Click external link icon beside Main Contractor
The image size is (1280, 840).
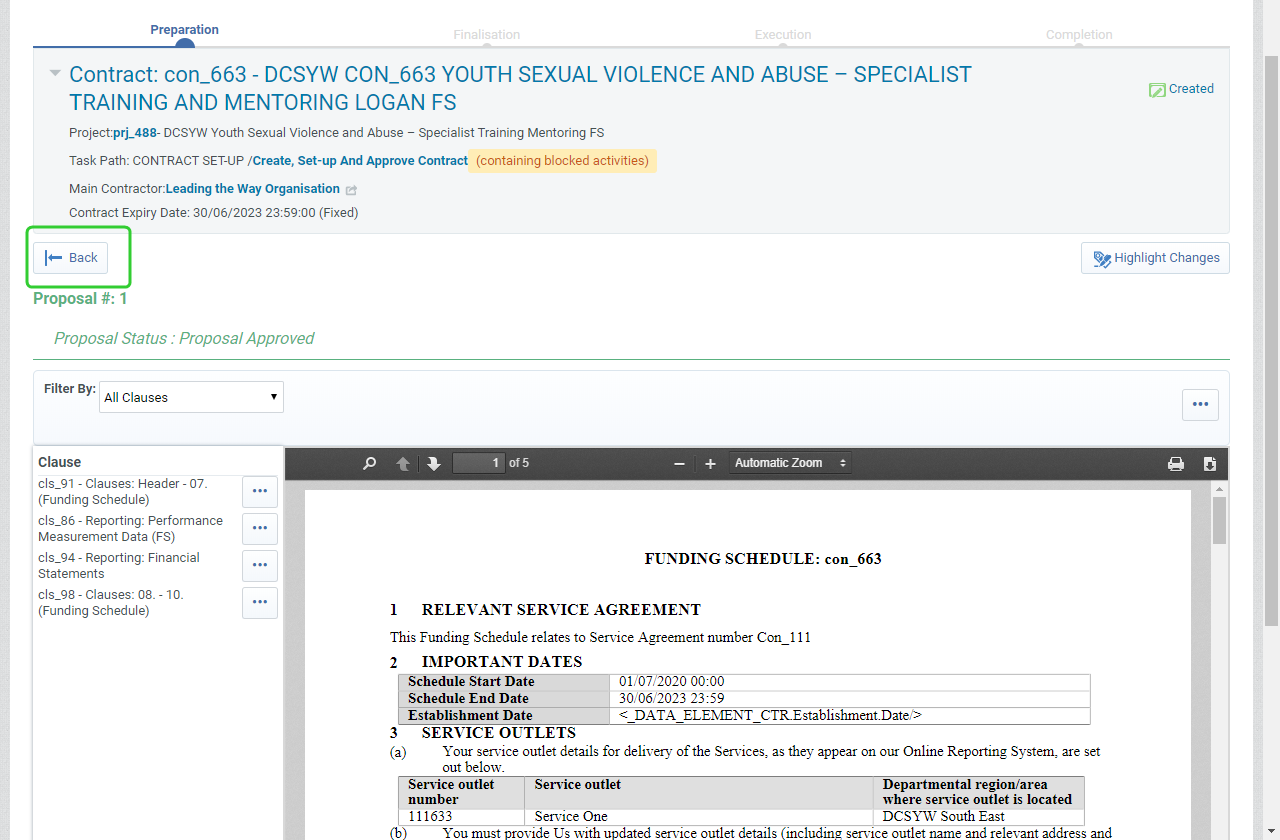[351, 190]
